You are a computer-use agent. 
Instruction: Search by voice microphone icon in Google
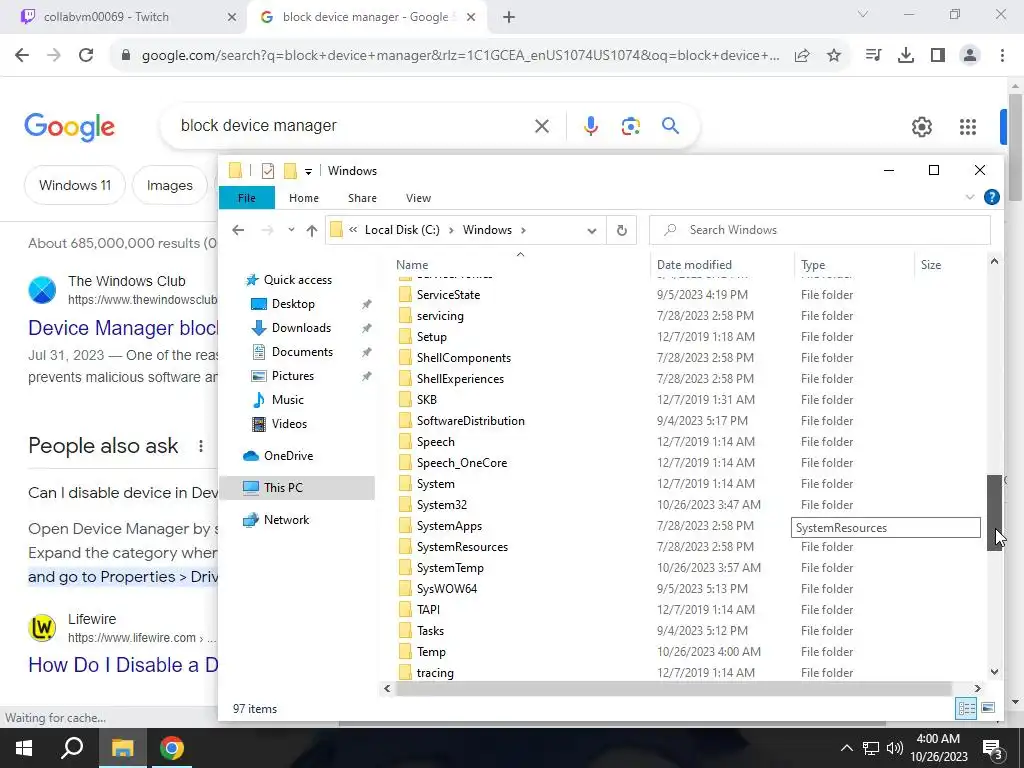590,125
